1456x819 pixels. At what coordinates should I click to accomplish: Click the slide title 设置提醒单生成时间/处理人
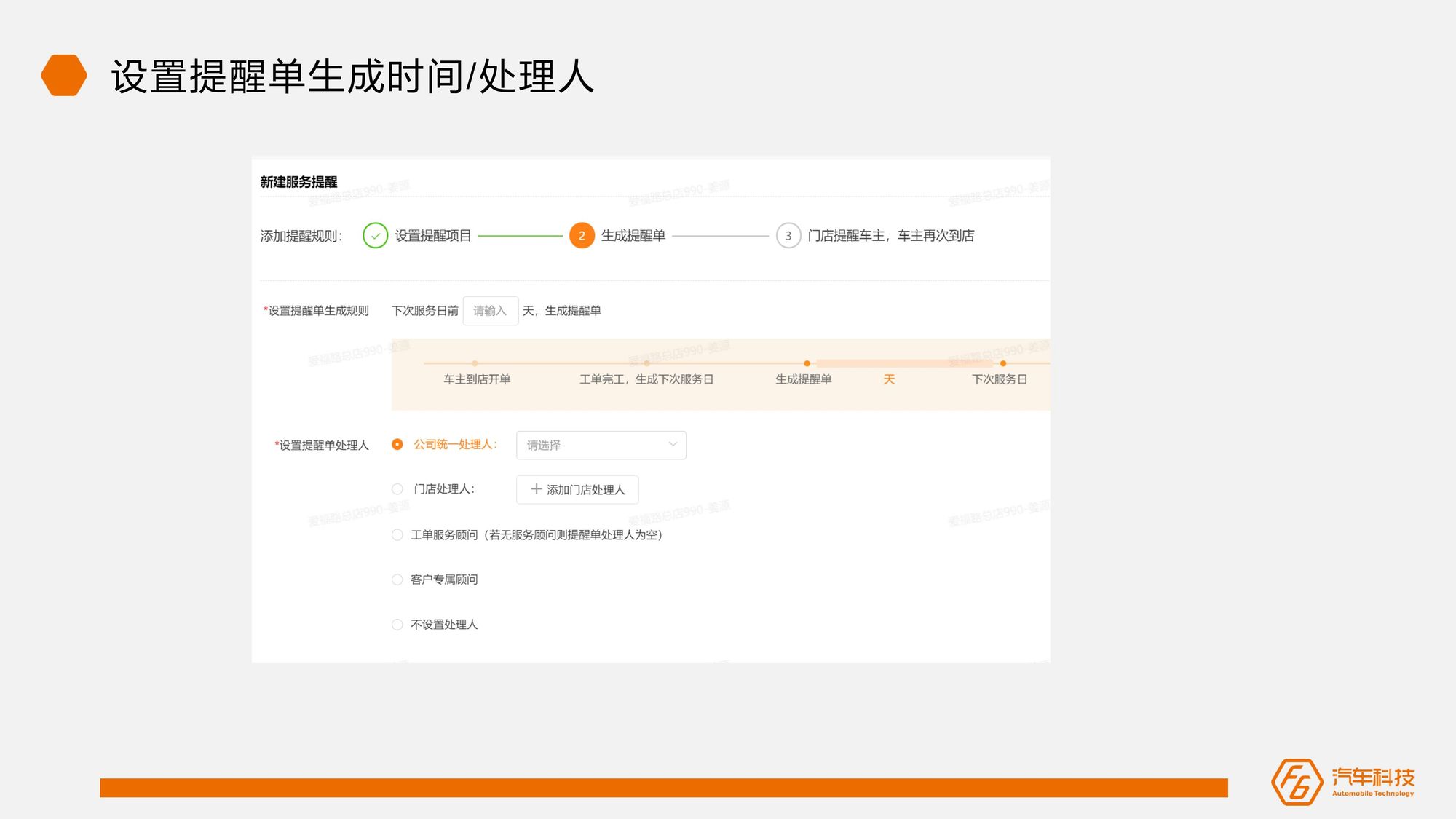click(353, 76)
